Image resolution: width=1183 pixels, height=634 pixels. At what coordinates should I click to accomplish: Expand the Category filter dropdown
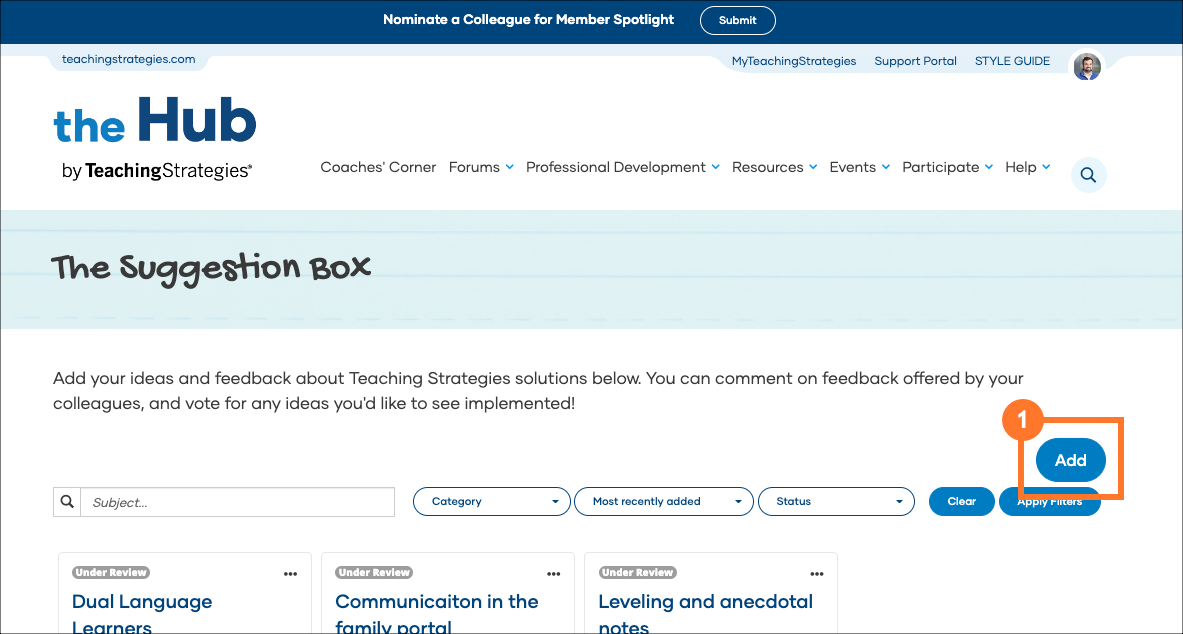click(x=491, y=502)
